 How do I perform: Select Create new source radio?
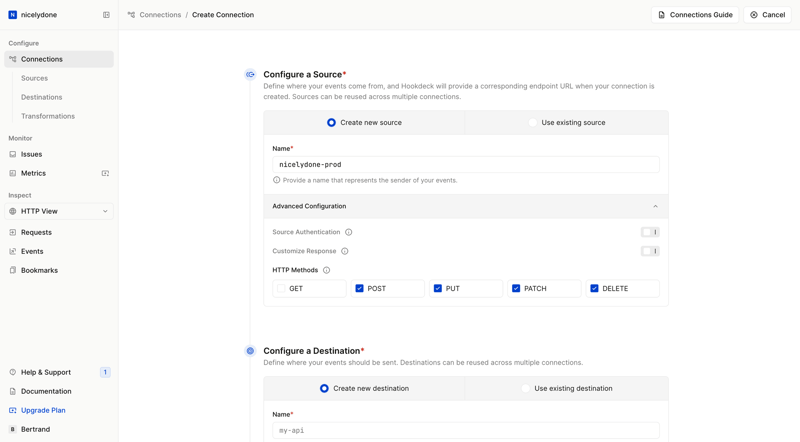[x=331, y=122]
